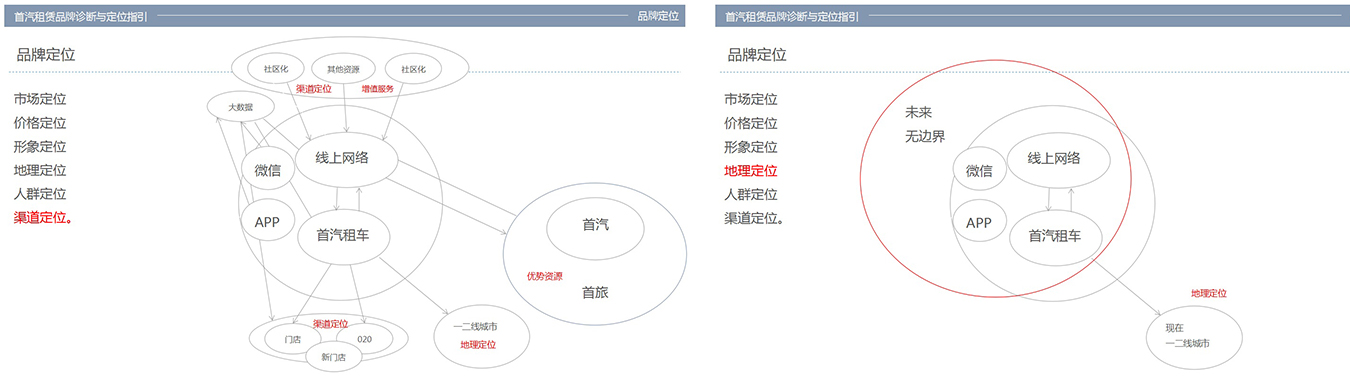
Task: Click the 新门店 oval
Action: [333, 357]
